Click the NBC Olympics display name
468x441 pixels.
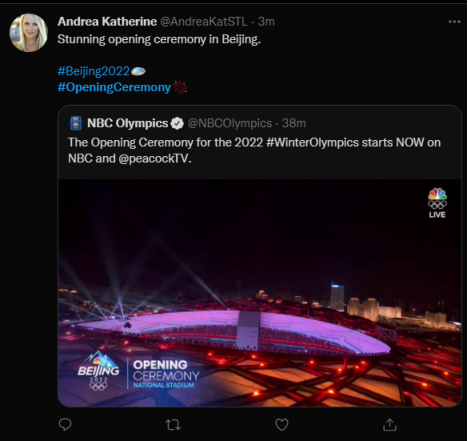coord(127,123)
